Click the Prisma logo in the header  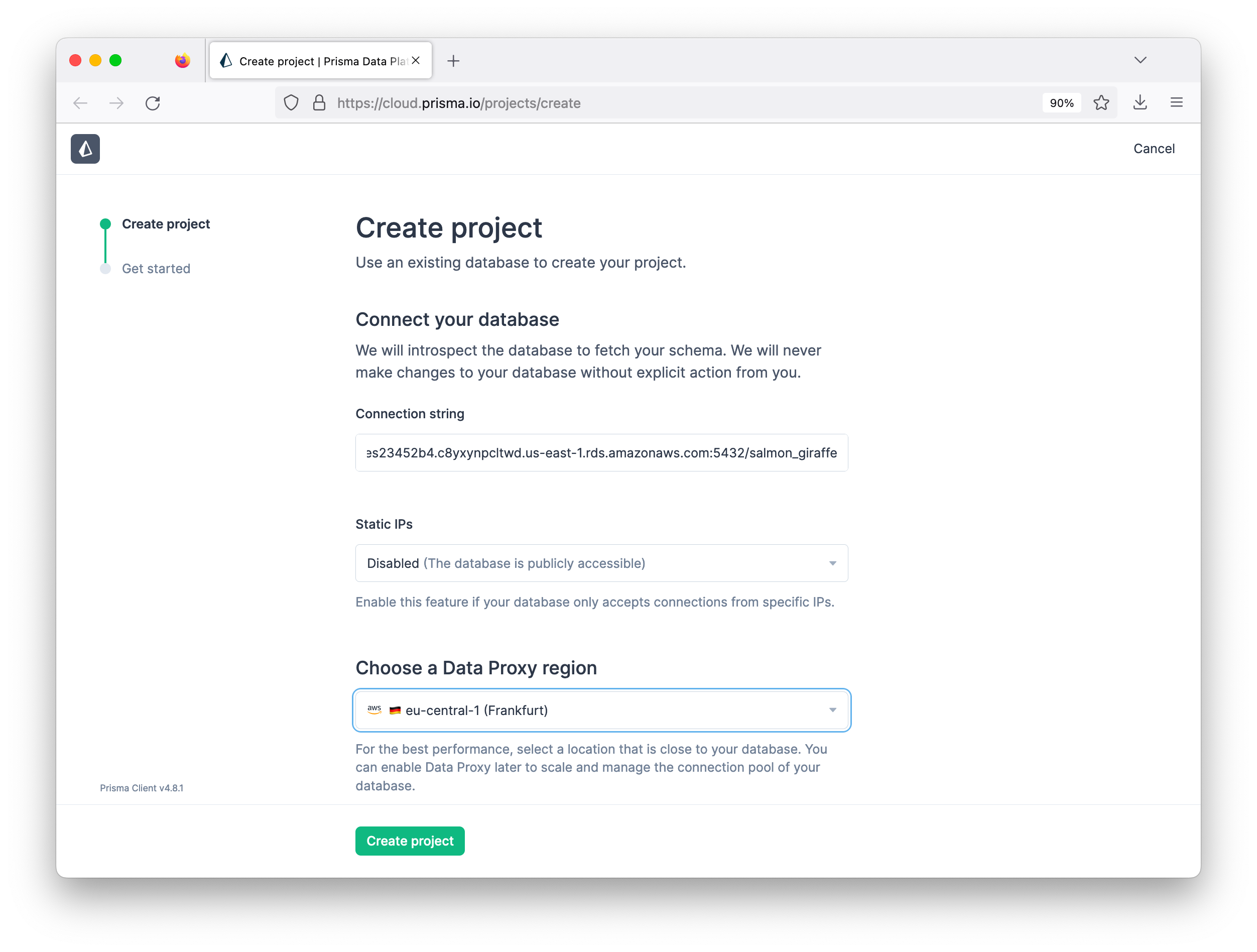[x=85, y=148]
